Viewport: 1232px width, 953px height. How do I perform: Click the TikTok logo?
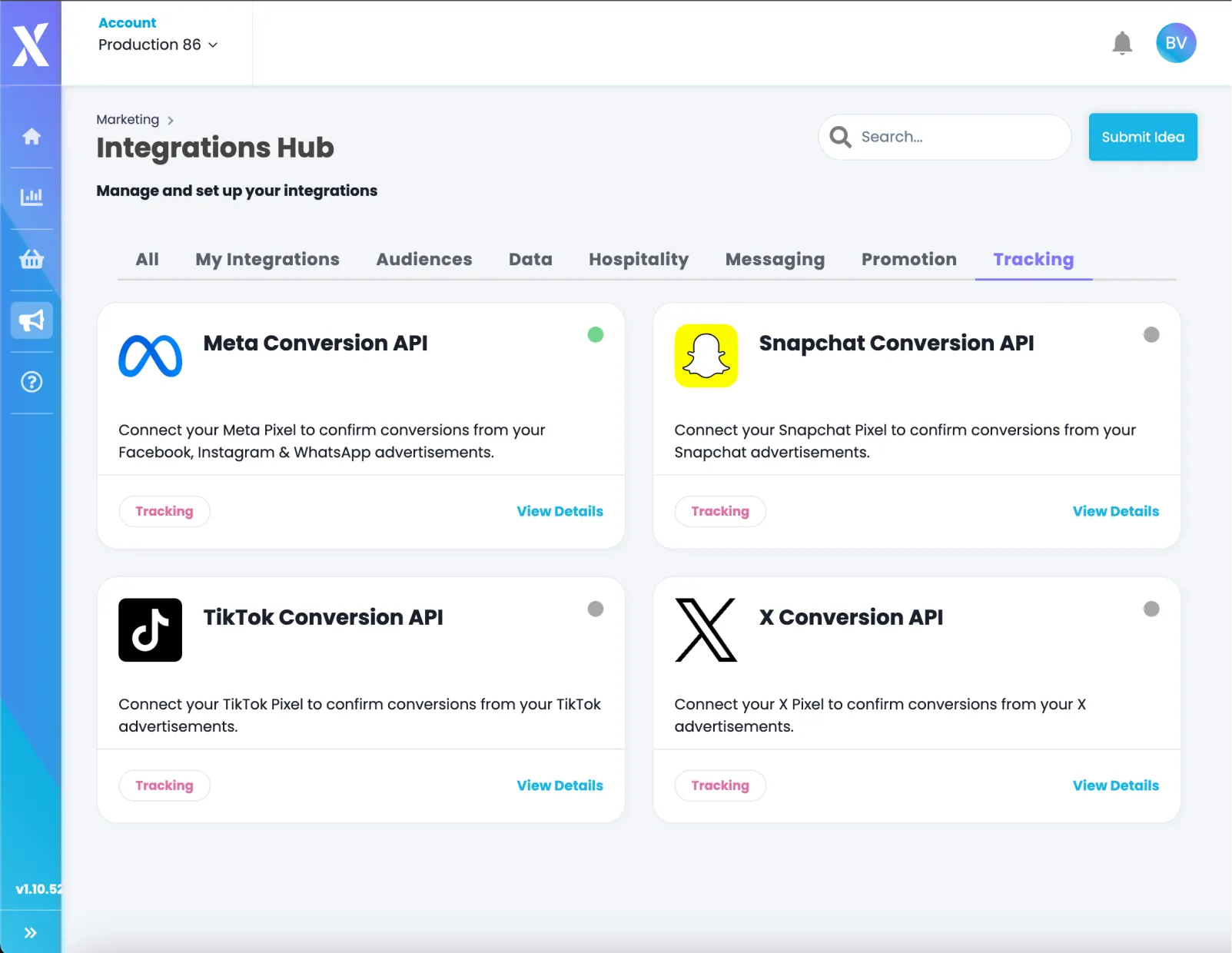click(151, 630)
